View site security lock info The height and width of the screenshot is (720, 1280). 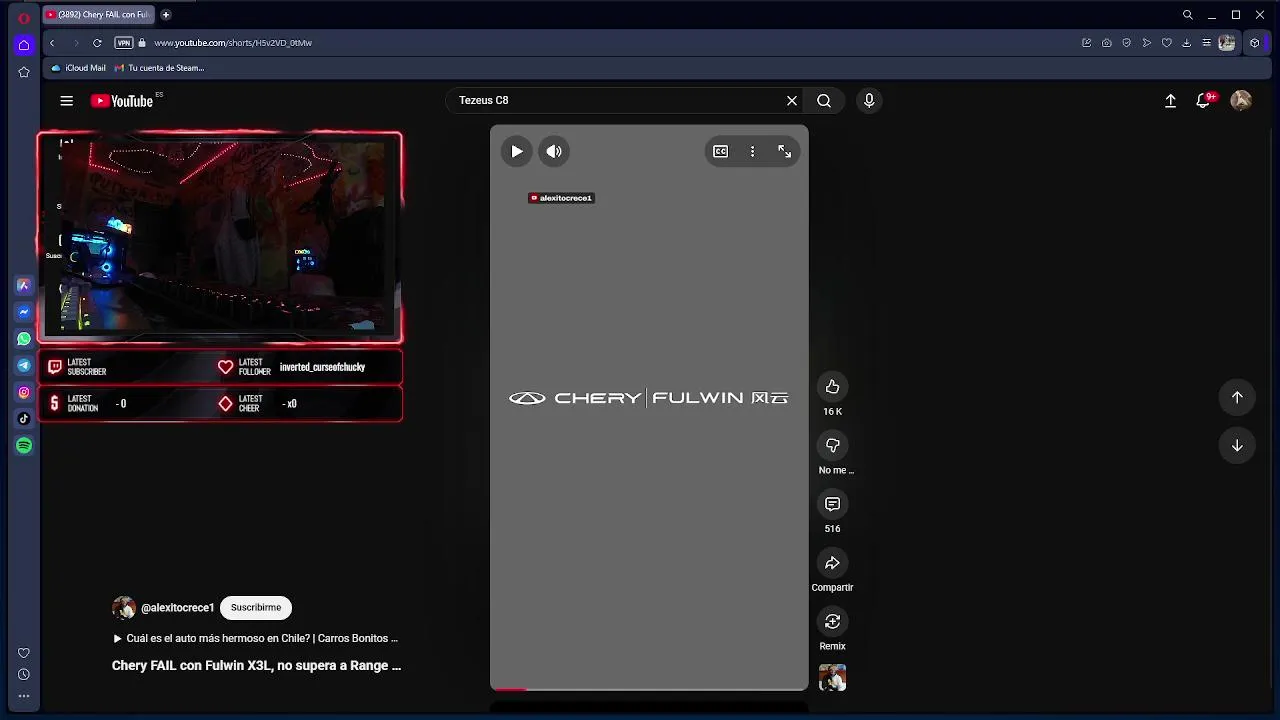(x=142, y=43)
